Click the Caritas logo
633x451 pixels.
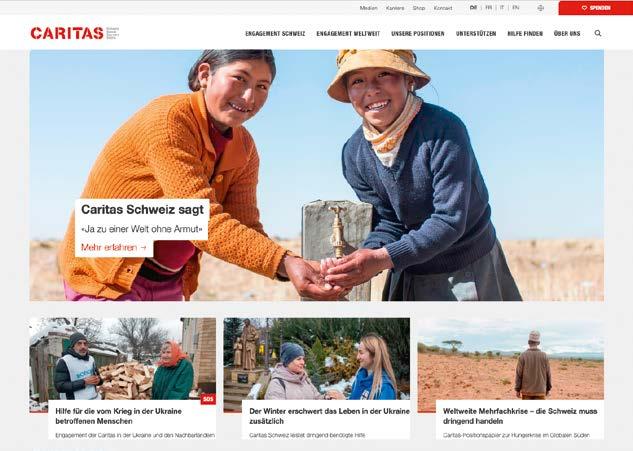coord(75,33)
